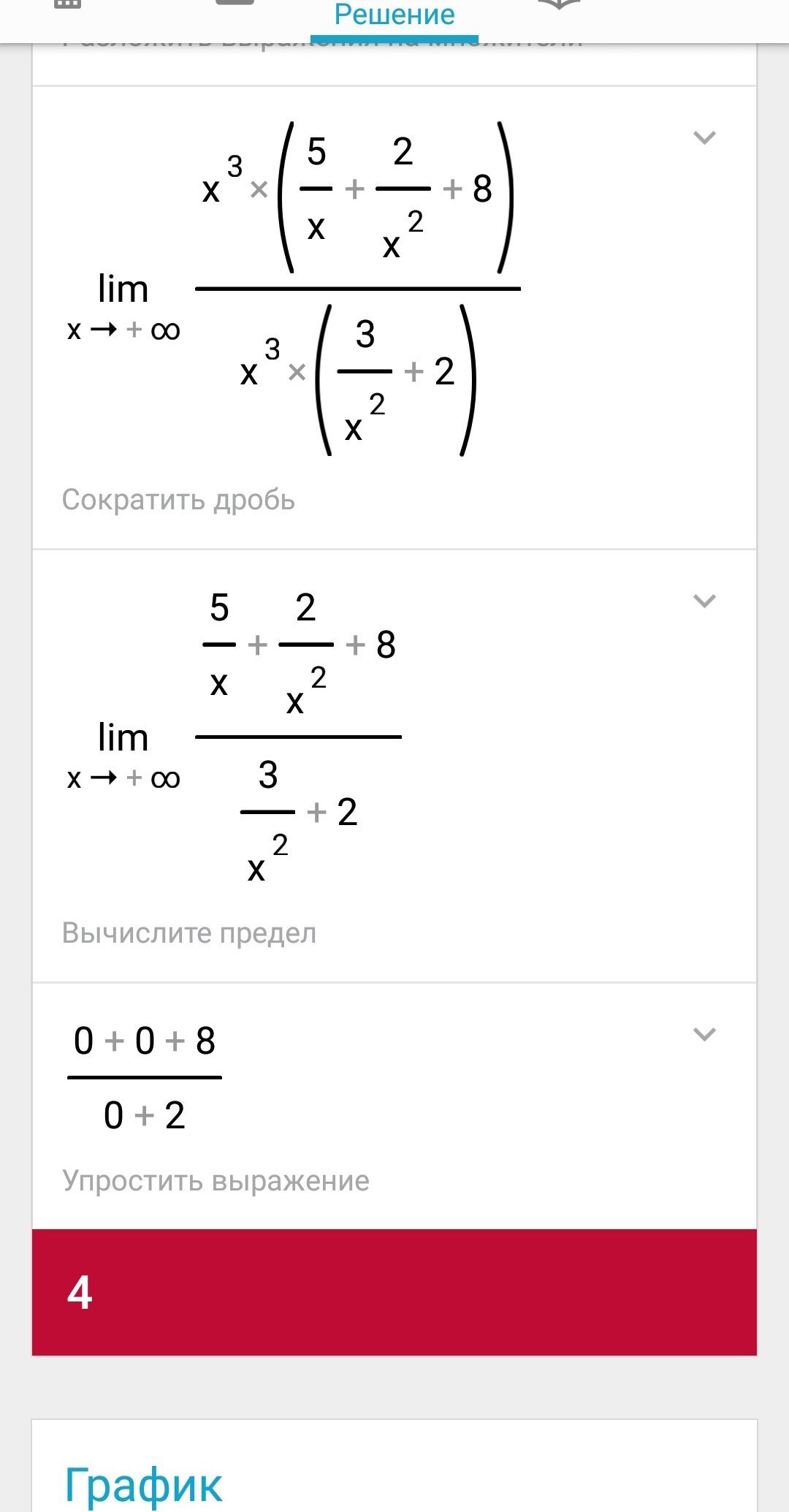The image size is (789, 1512).
Task: Tap the red result banner showing 4
Action: click(394, 1292)
